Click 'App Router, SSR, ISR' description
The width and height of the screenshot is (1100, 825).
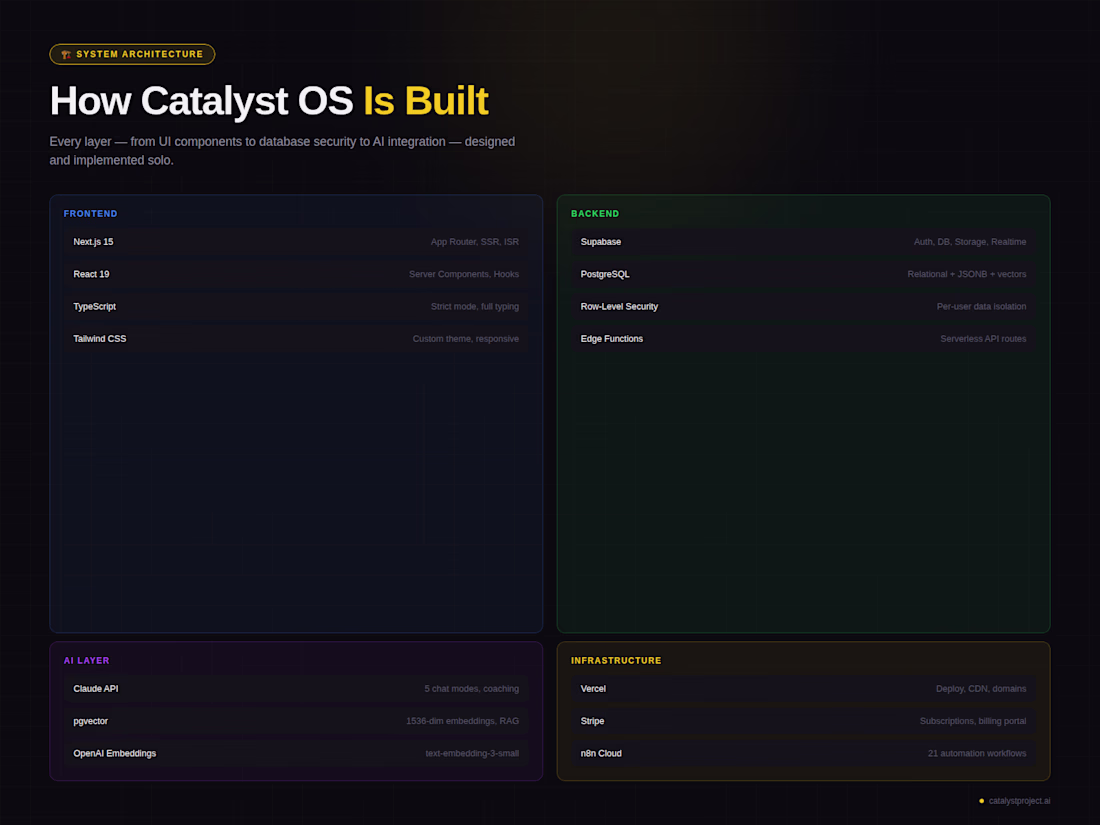coord(475,242)
